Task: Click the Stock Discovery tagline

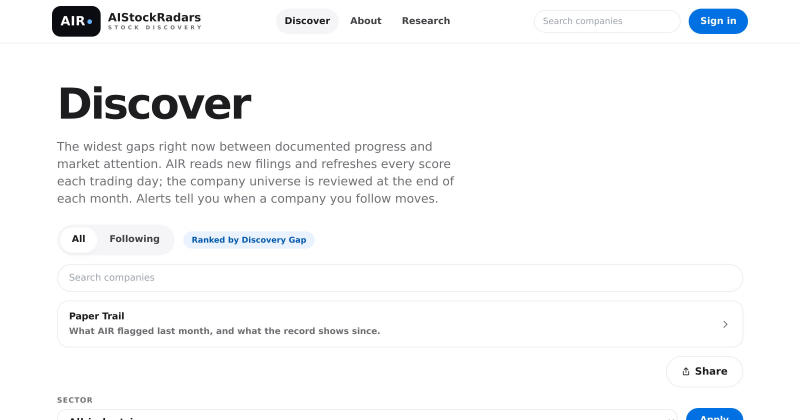Action: (155, 28)
